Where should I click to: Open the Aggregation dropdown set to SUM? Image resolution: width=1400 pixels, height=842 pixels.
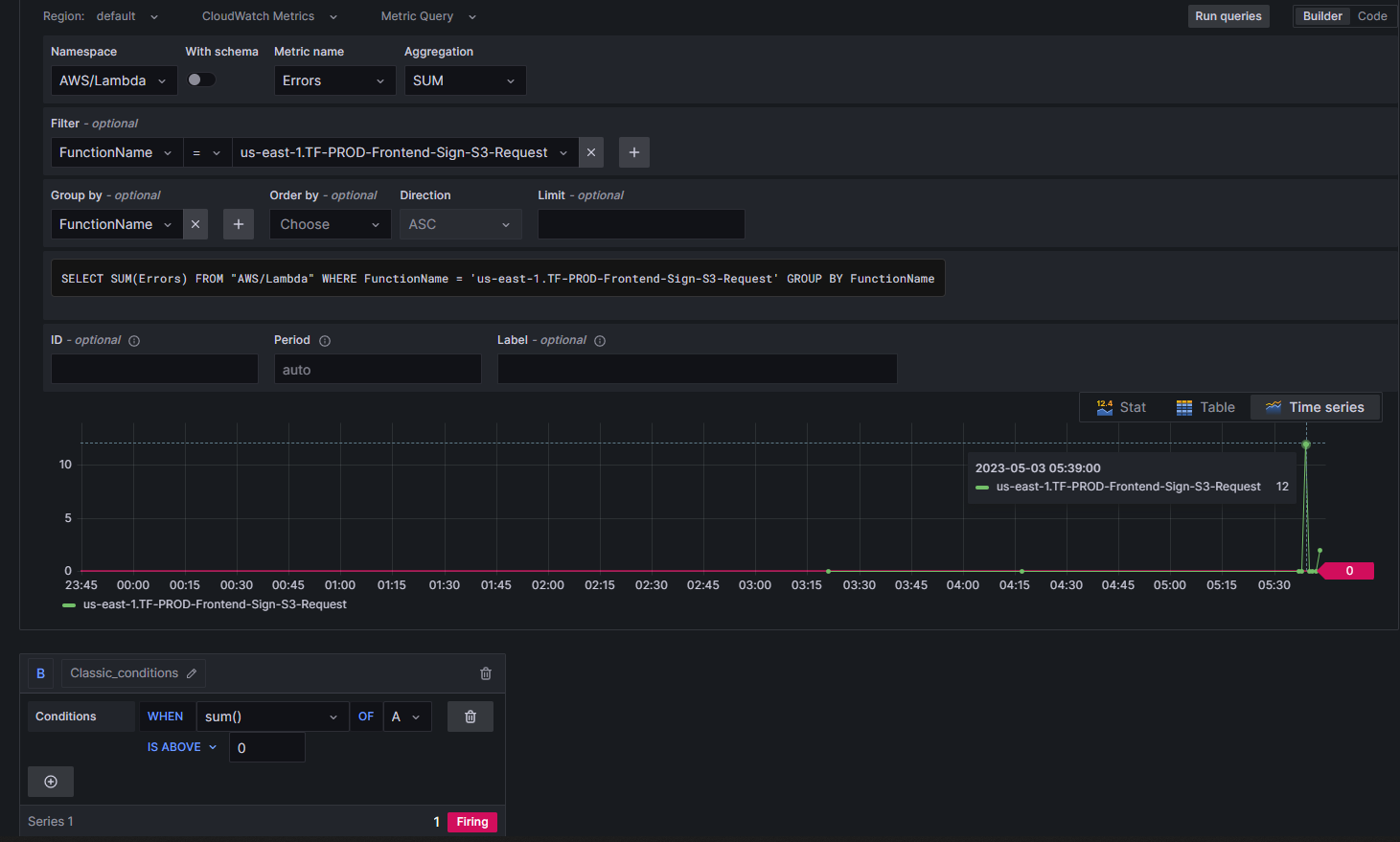(465, 80)
